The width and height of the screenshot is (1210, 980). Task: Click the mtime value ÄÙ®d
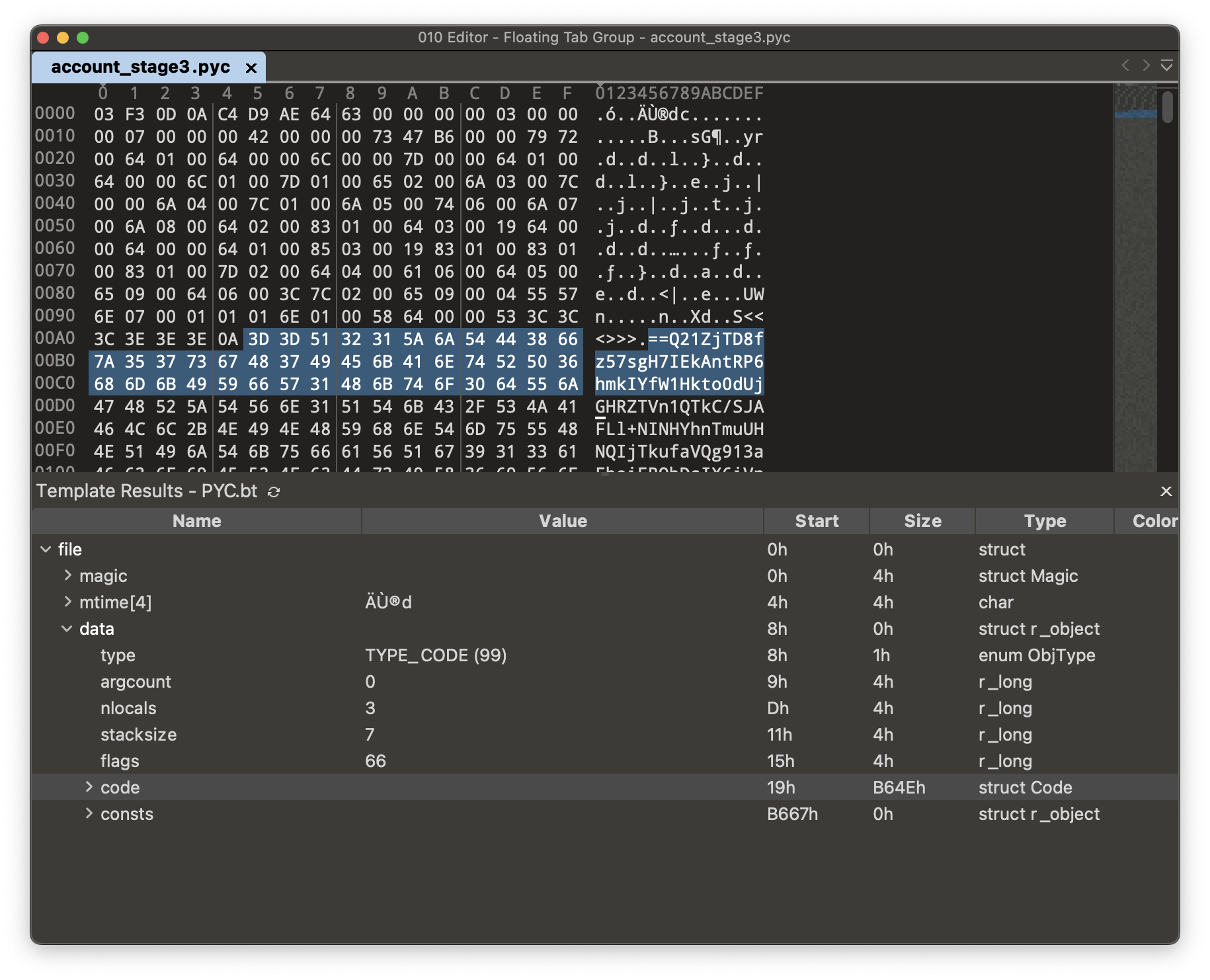pos(388,602)
